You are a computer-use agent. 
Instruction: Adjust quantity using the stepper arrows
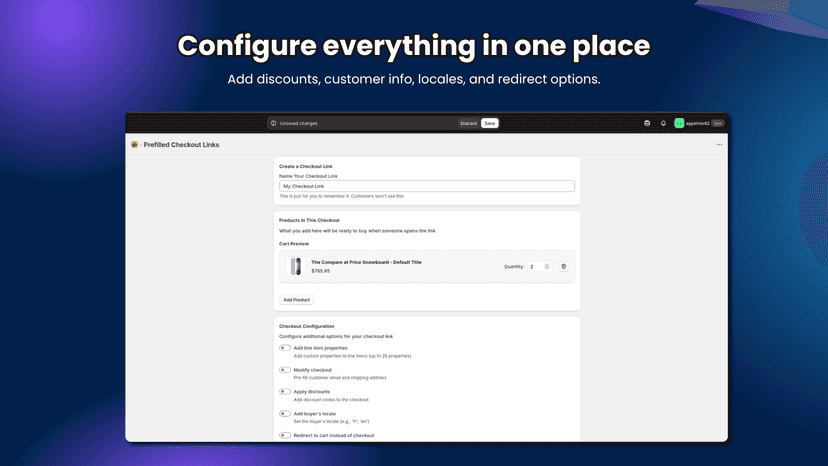click(547, 266)
